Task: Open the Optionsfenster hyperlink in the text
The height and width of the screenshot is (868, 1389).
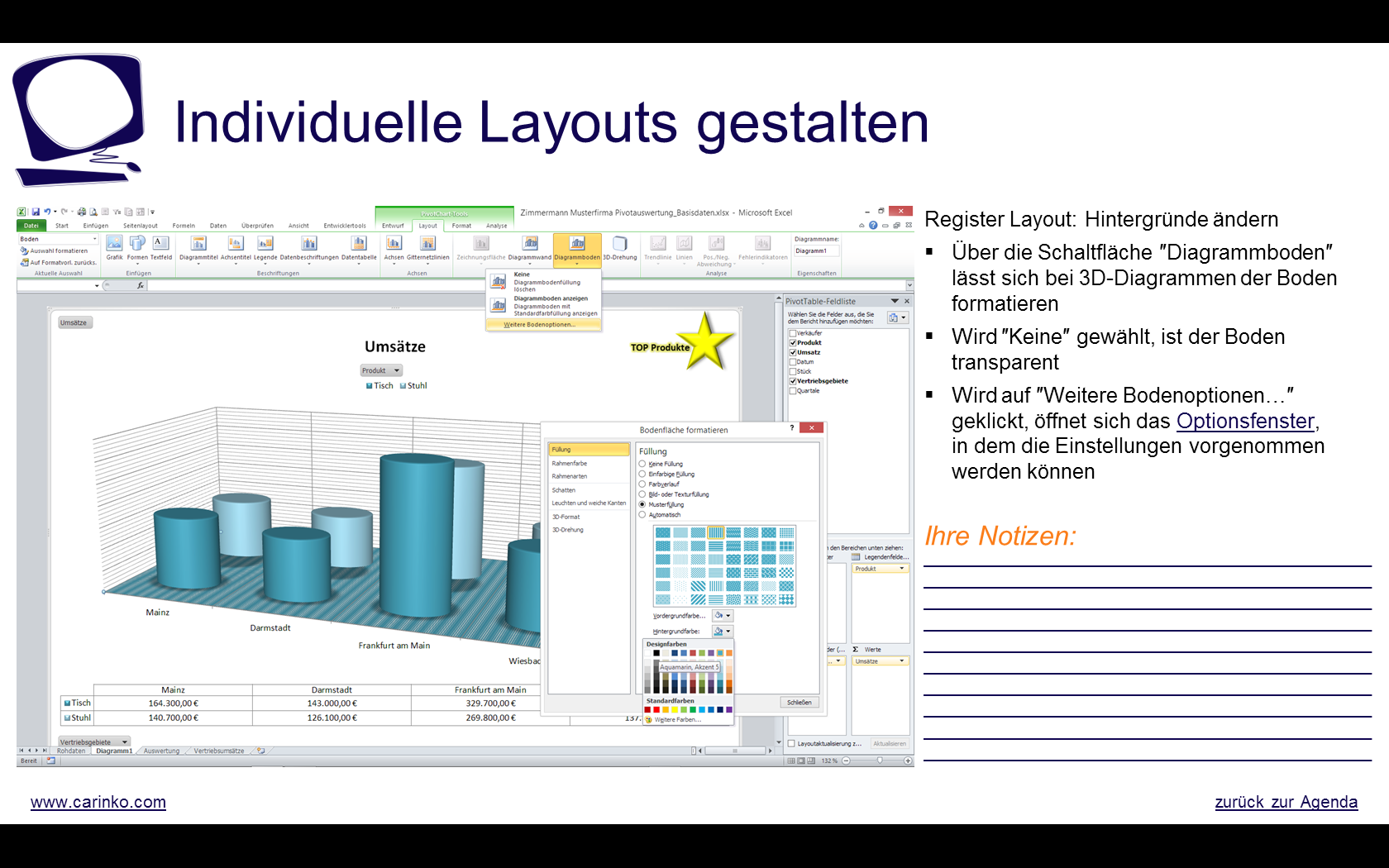Action: [x=1245, y=421]
